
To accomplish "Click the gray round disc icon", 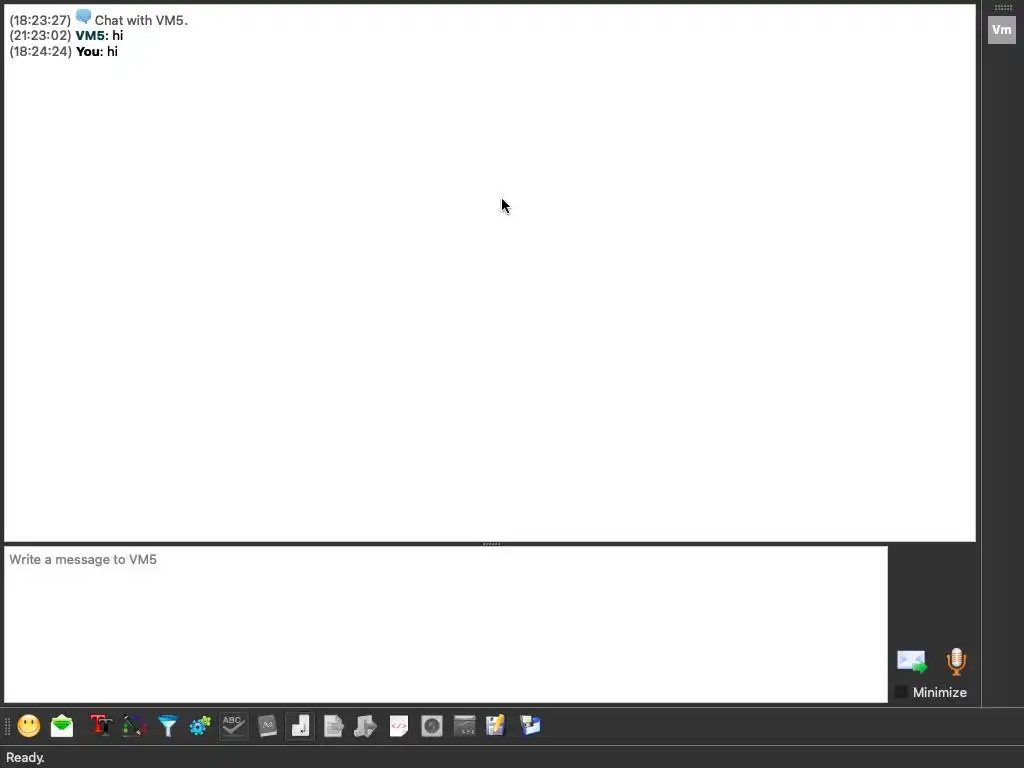I will click(x=432, y=726).
